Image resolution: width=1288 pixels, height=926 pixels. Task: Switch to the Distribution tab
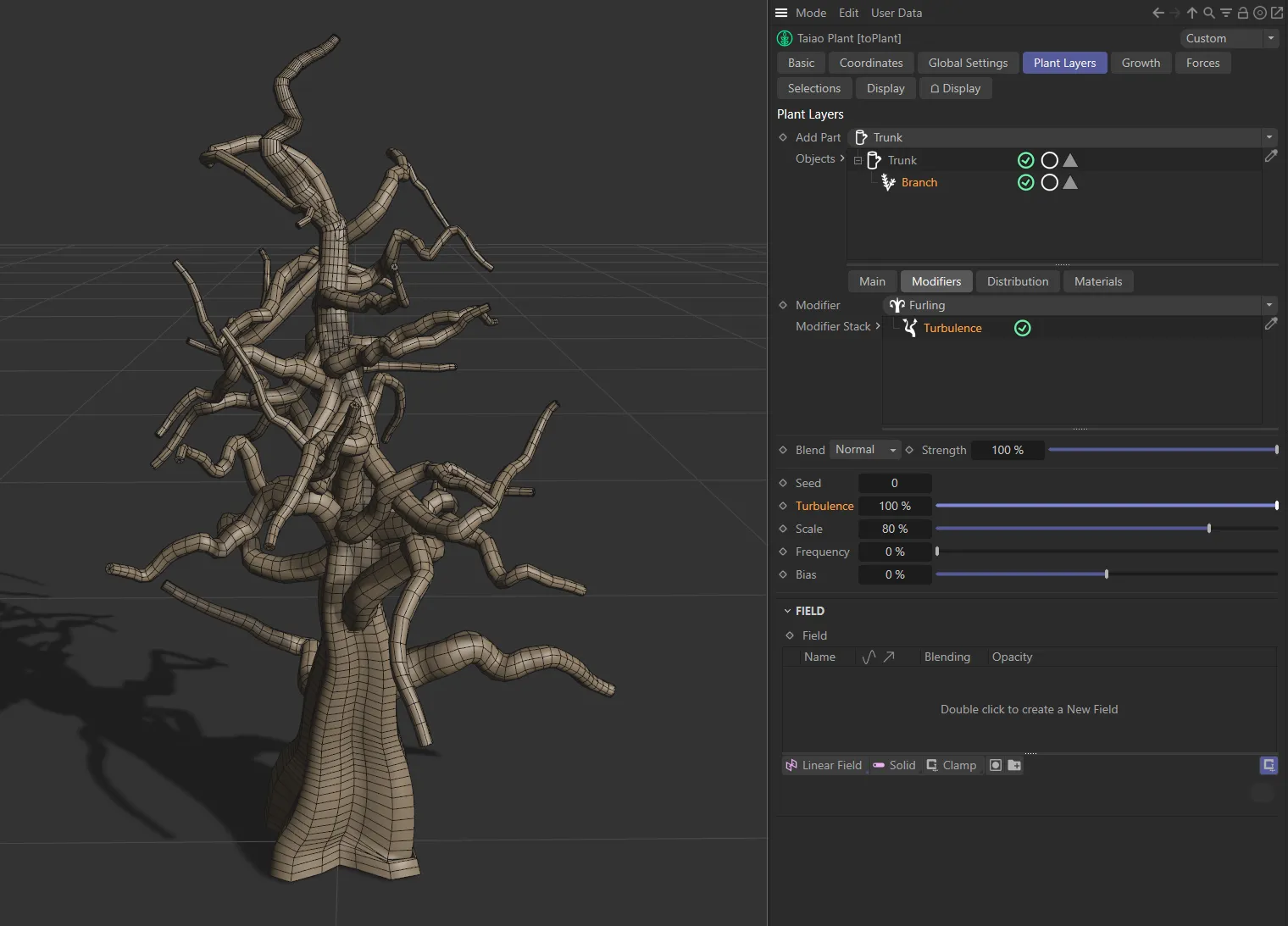[x=1018, y=281]
